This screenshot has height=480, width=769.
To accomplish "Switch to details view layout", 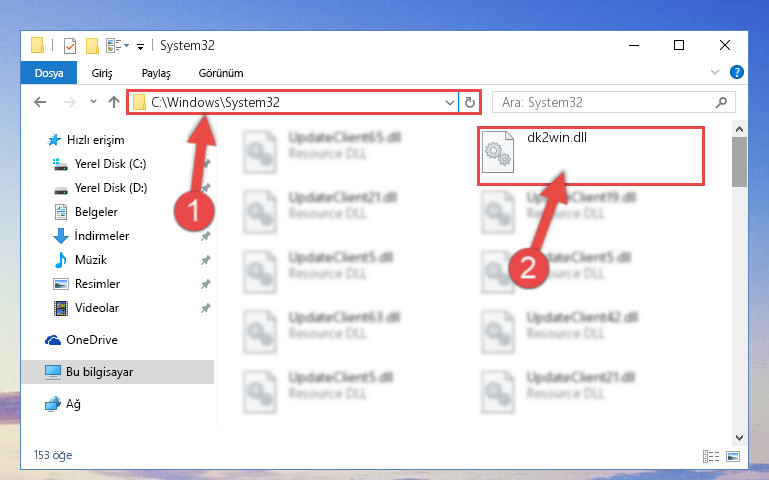I will [711, 456].
